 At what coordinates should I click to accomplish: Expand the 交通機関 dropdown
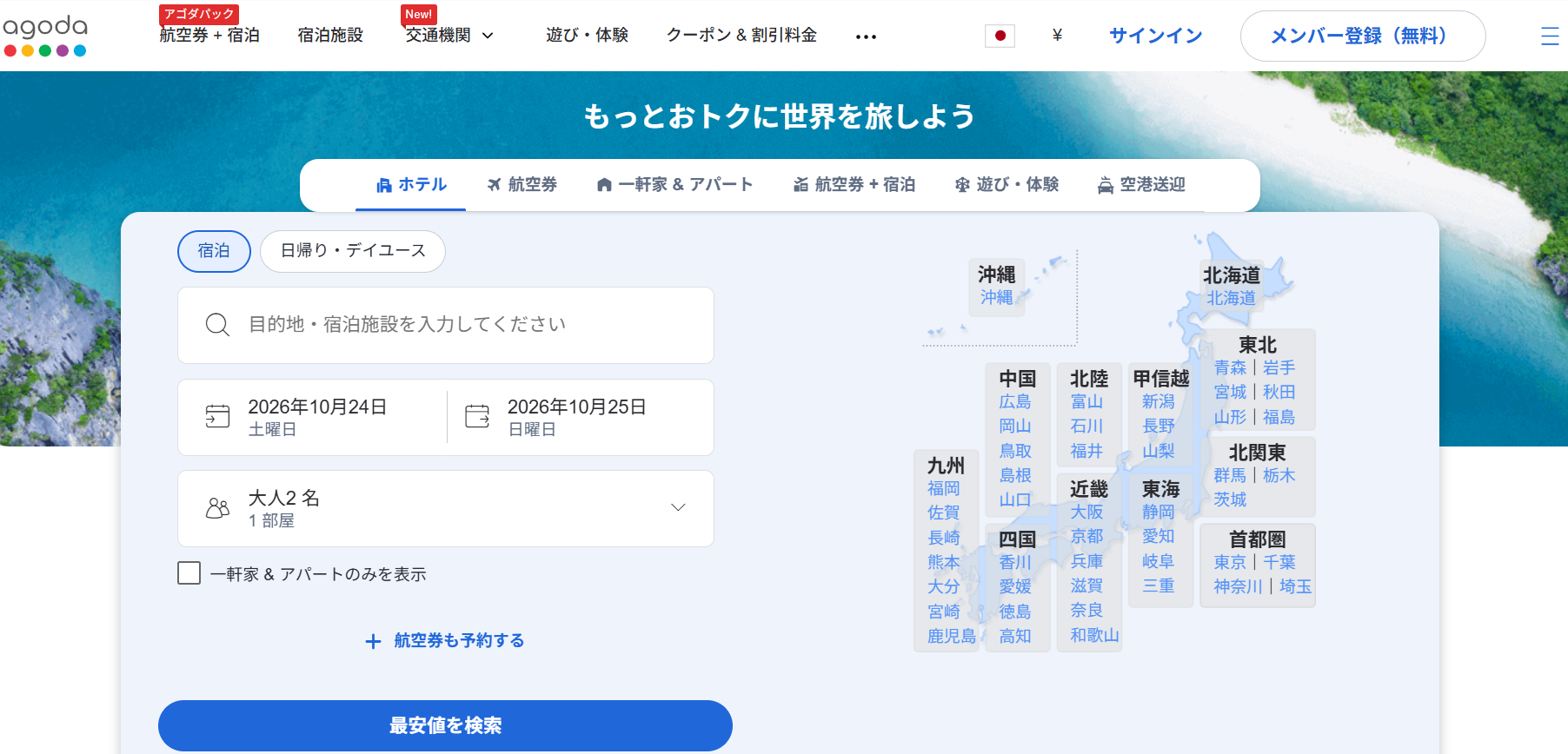click(x=449, y=36)
